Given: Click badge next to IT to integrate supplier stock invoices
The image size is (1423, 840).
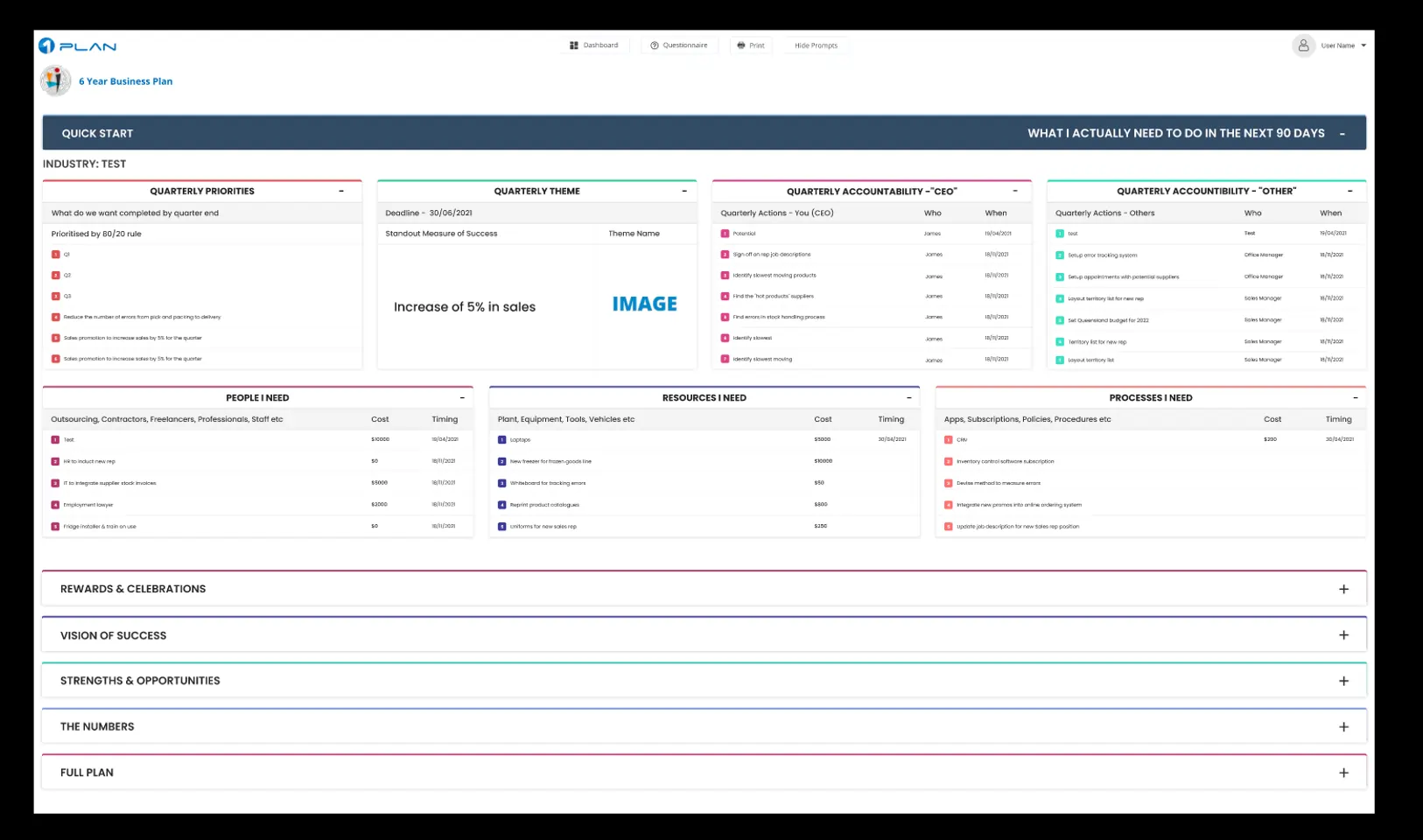Looking at the screenshot, I should tap(55, 483).
